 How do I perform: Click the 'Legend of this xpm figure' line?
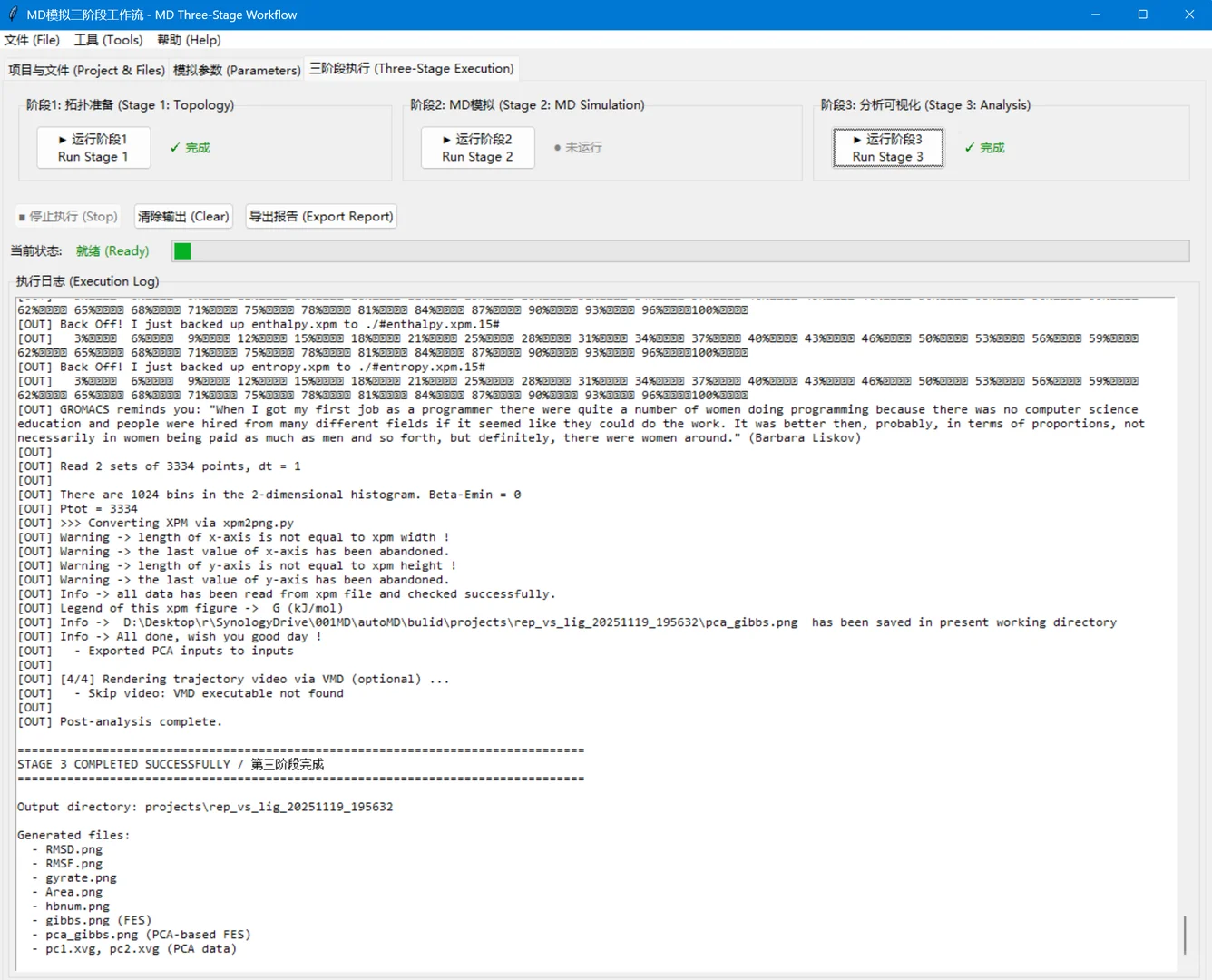click(x=181, y=608)
